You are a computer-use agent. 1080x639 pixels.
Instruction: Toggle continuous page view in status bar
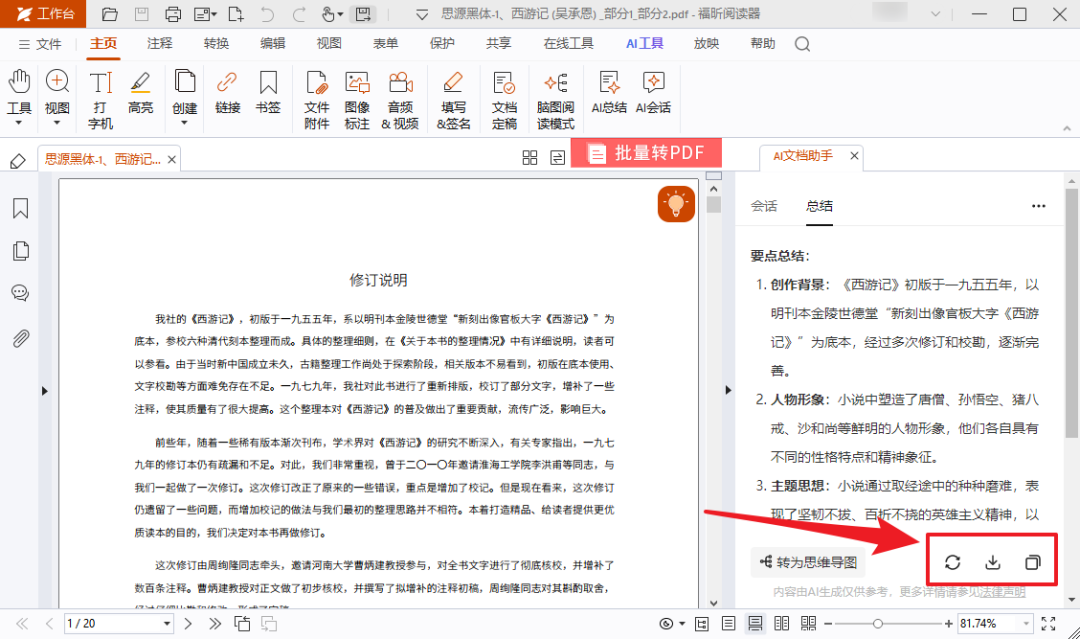pyautogui.click(x=755, y=624)
